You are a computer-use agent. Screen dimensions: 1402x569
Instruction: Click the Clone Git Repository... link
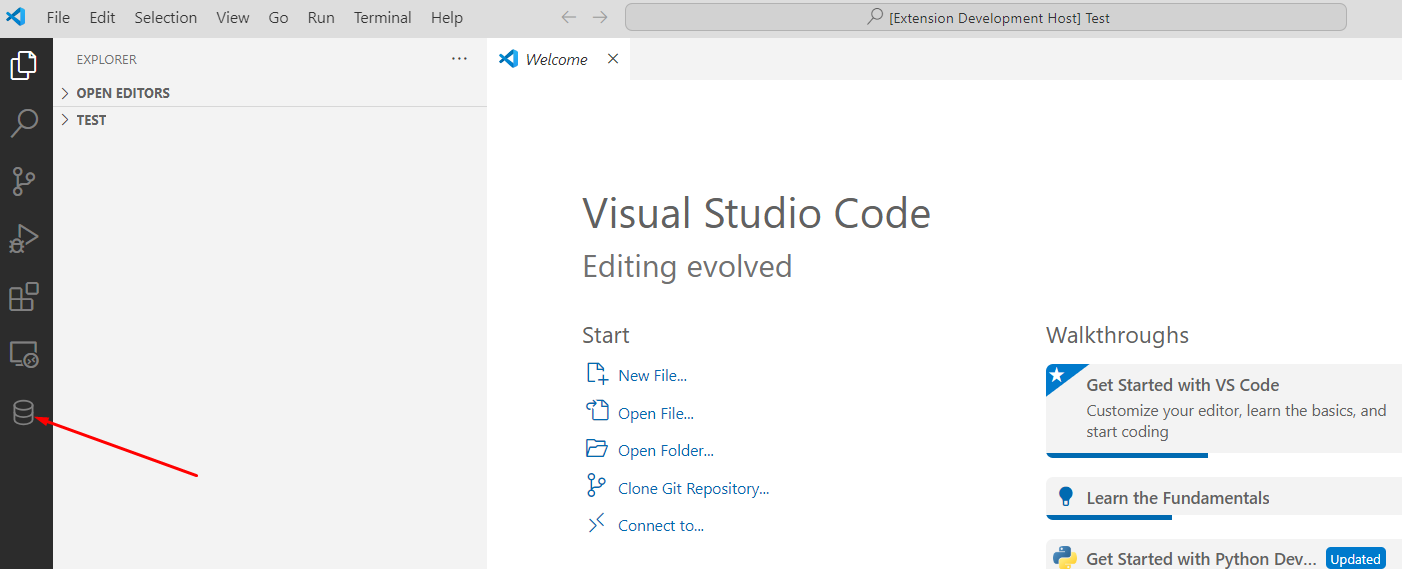tap(694, 488)
